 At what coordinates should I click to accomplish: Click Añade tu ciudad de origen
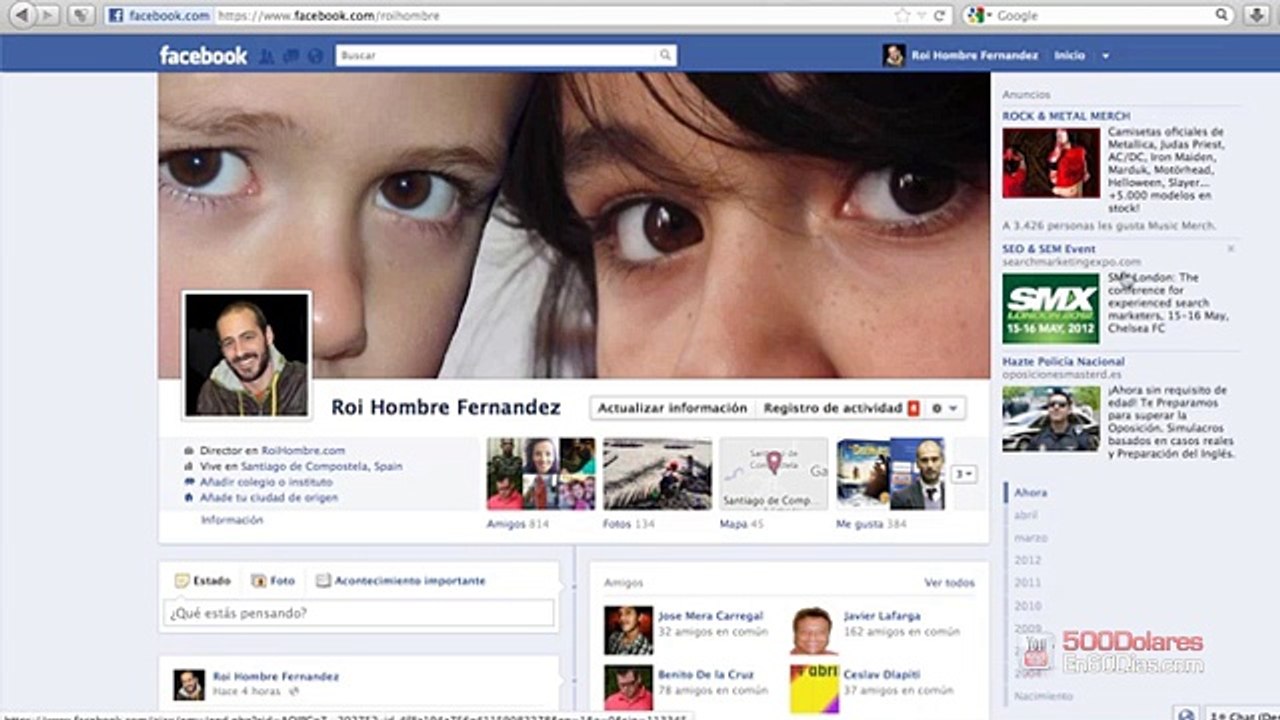click(269, 497)
